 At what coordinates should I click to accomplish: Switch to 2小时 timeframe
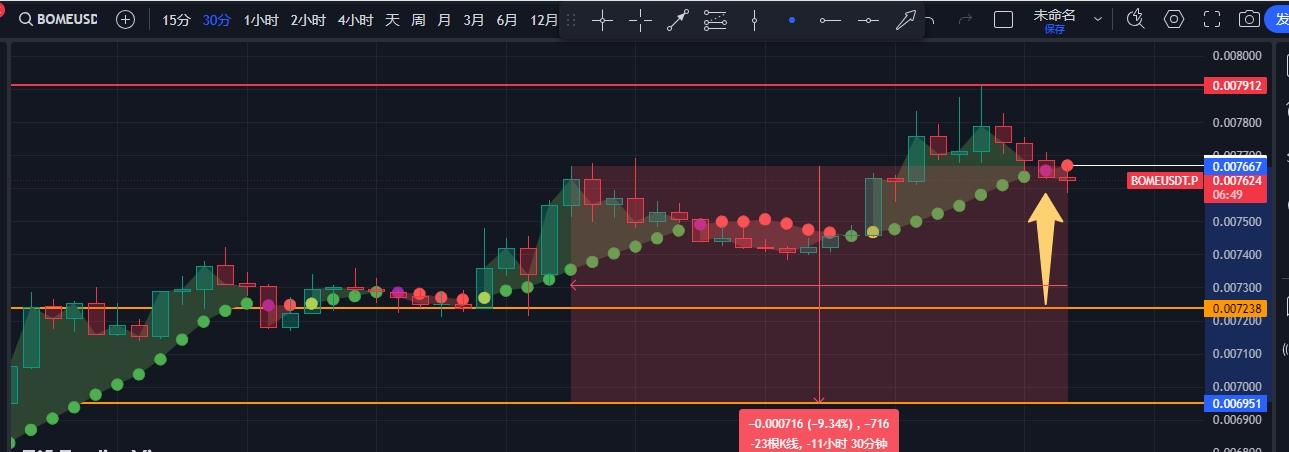coord(308,19)
